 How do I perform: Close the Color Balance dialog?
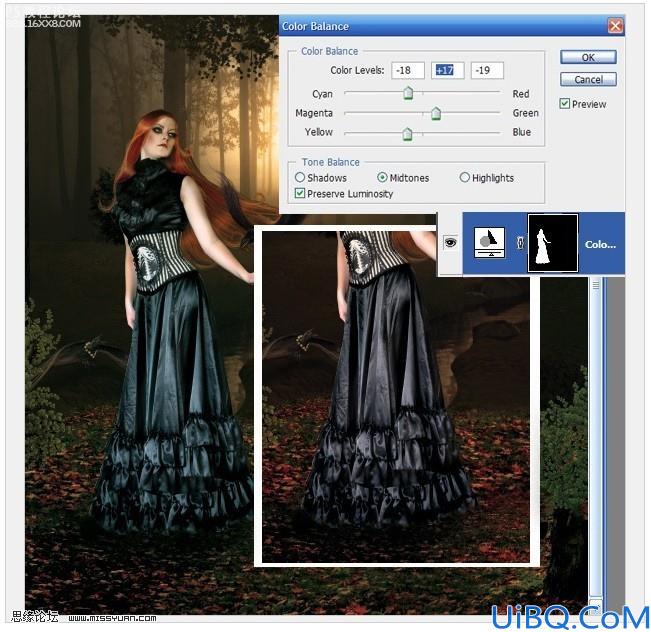coord(615,26)
